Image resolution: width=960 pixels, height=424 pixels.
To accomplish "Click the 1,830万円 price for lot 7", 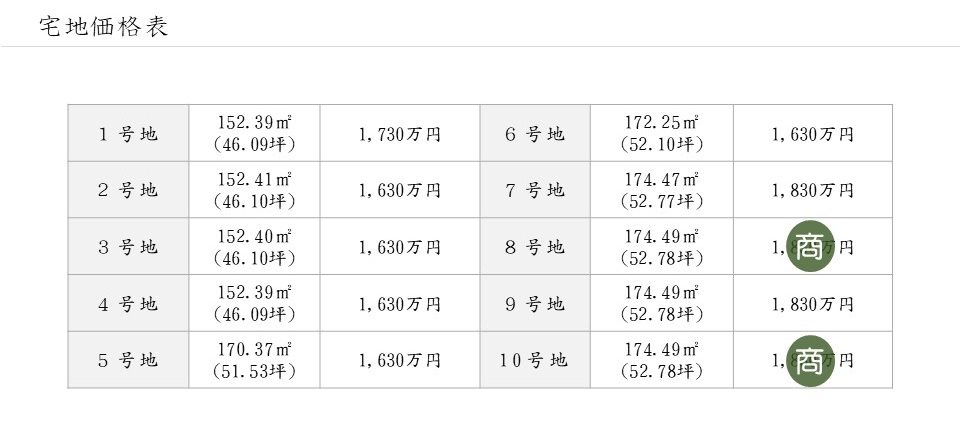I will tap(812, 190).
